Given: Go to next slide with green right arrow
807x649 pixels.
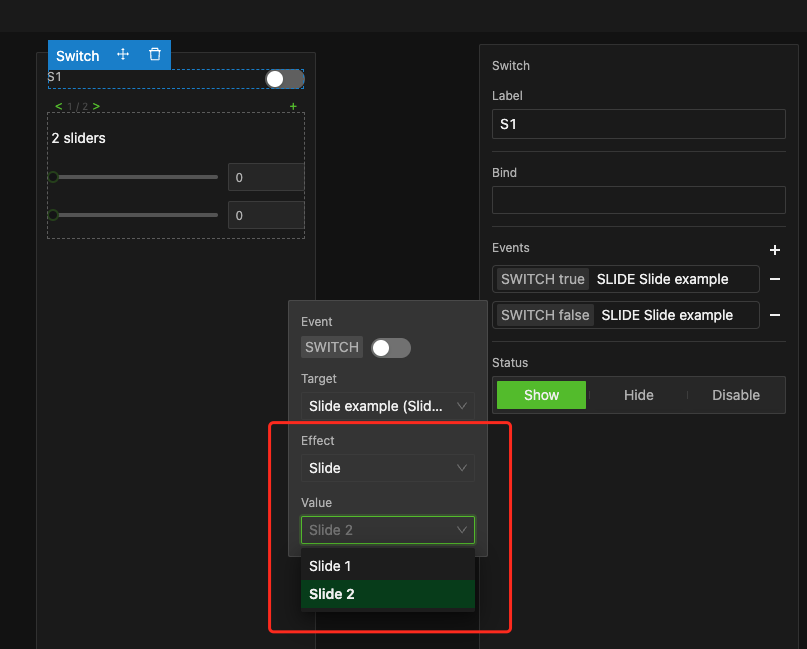Looking at the screenshot, I should click(x=96, y=107).
